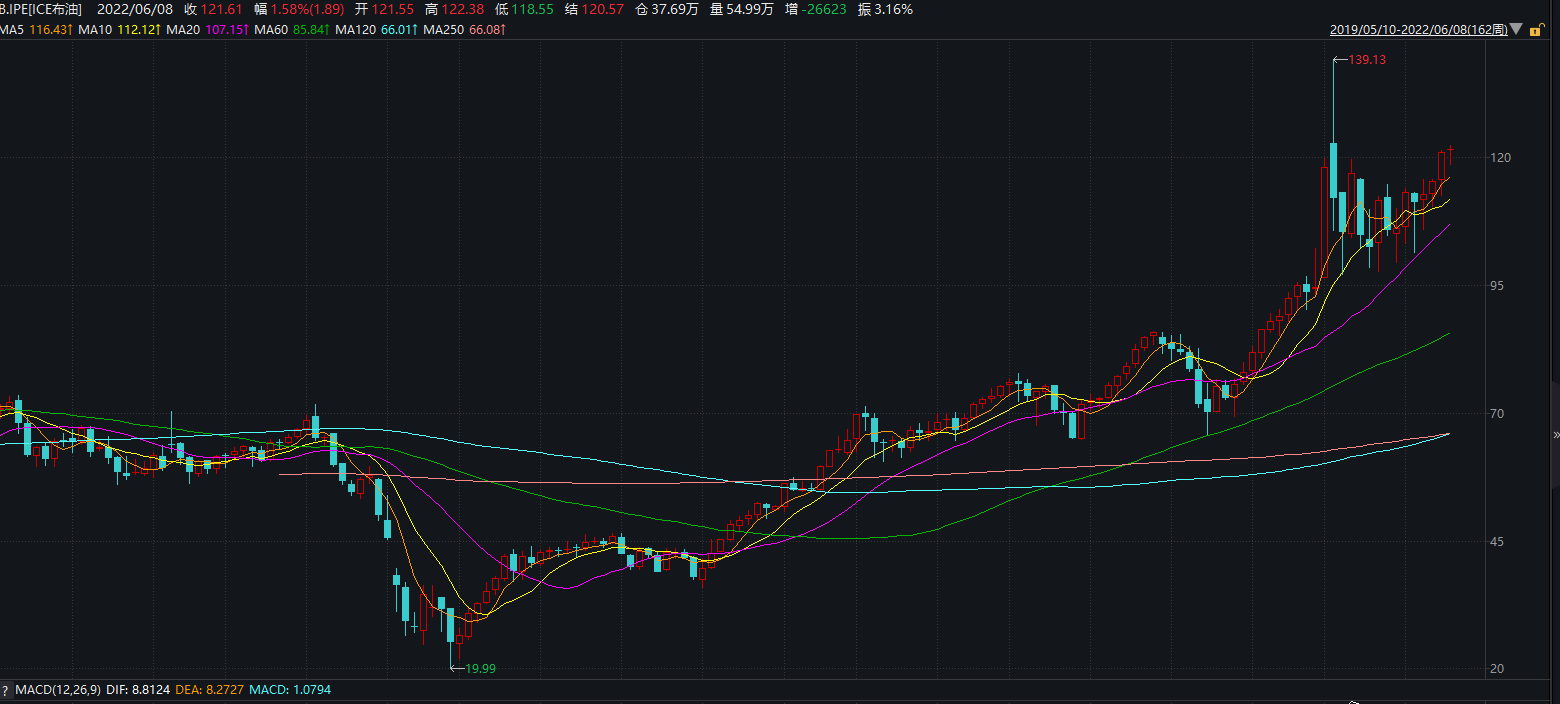Expand the right side panel arrow
Viewport: 1560px width, 704px height.
(x=1555, y=435)
